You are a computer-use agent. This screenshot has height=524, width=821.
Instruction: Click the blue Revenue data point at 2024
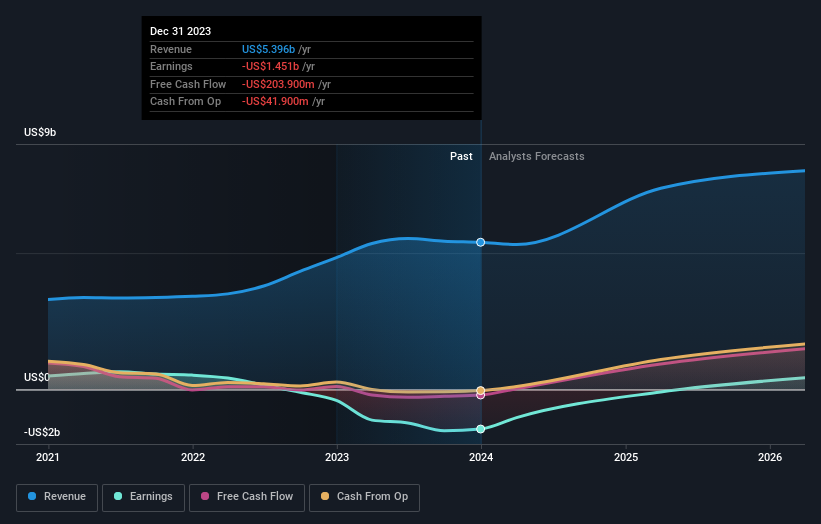[481, 242]
